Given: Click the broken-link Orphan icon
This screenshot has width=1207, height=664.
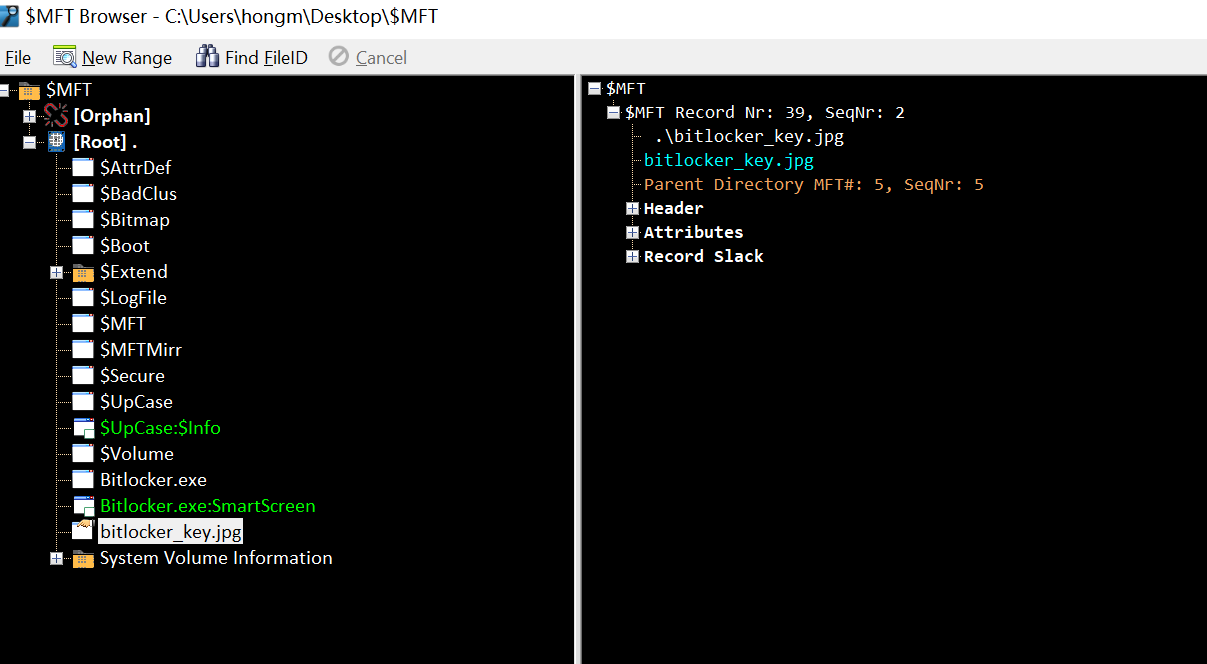Looking at the screenshot, I should (x=56, y=116).
